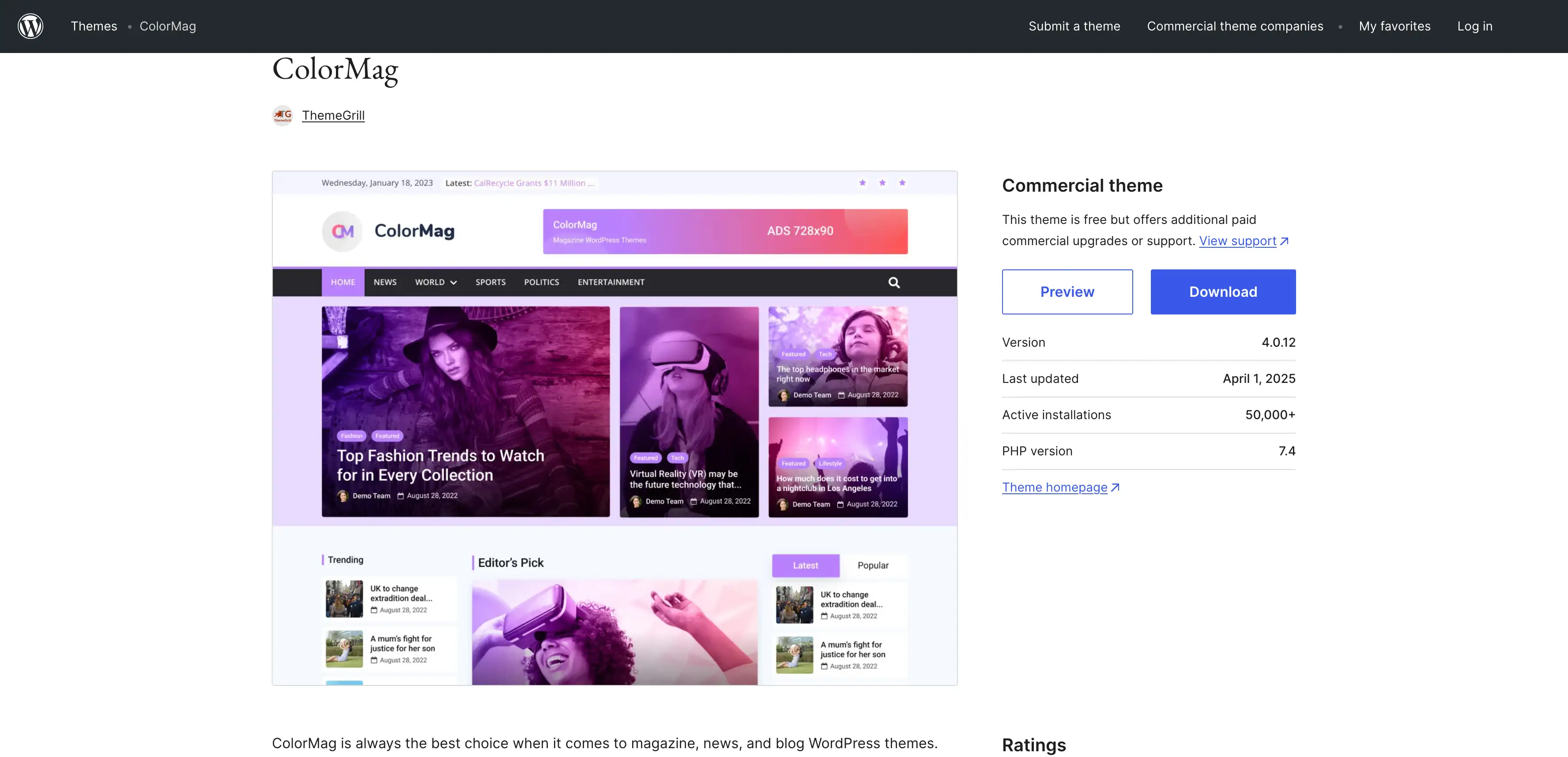Open Submit a theme menu item

[x=1074, y=26]
